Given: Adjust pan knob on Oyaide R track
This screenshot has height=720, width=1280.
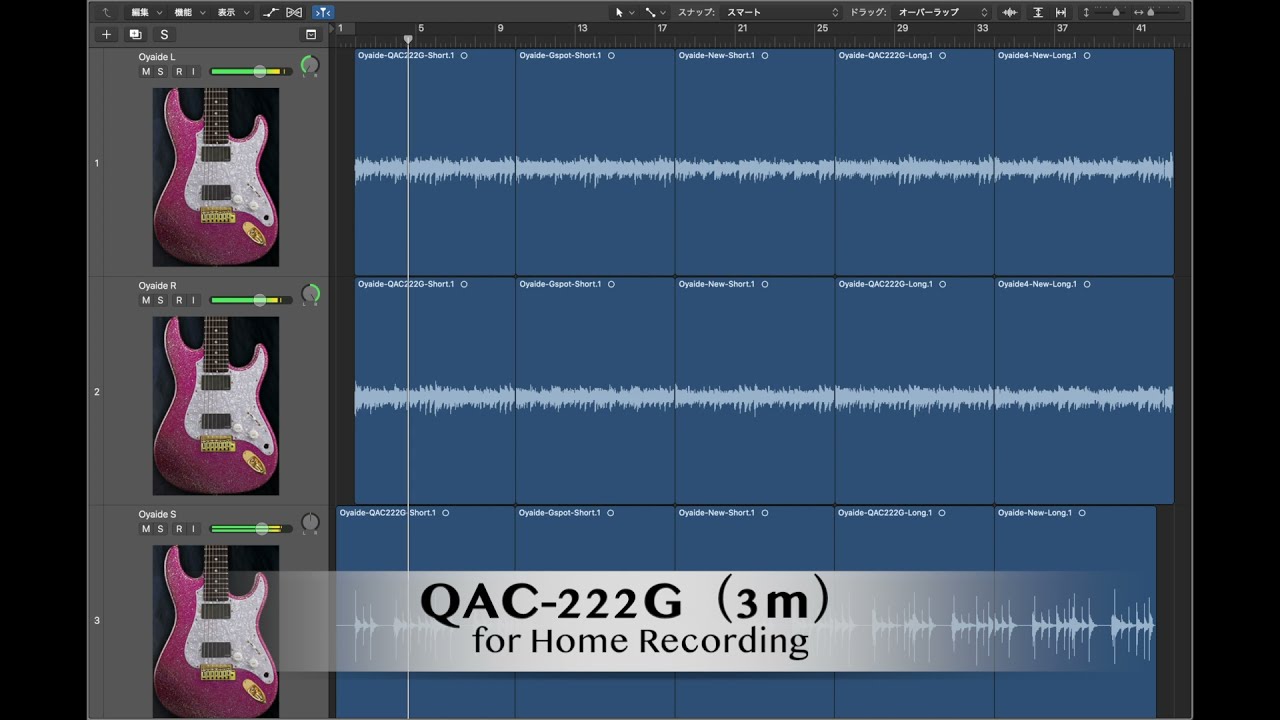Looking at the screenshot, I should 310,295.
